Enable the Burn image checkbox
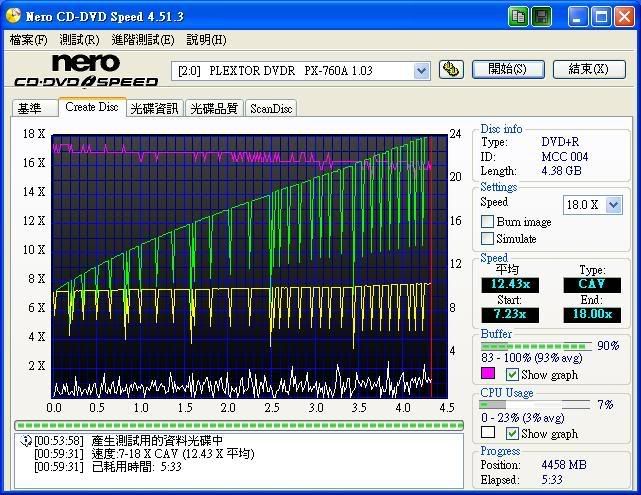This screenshot has height=495, width=641. coord(487,222)
